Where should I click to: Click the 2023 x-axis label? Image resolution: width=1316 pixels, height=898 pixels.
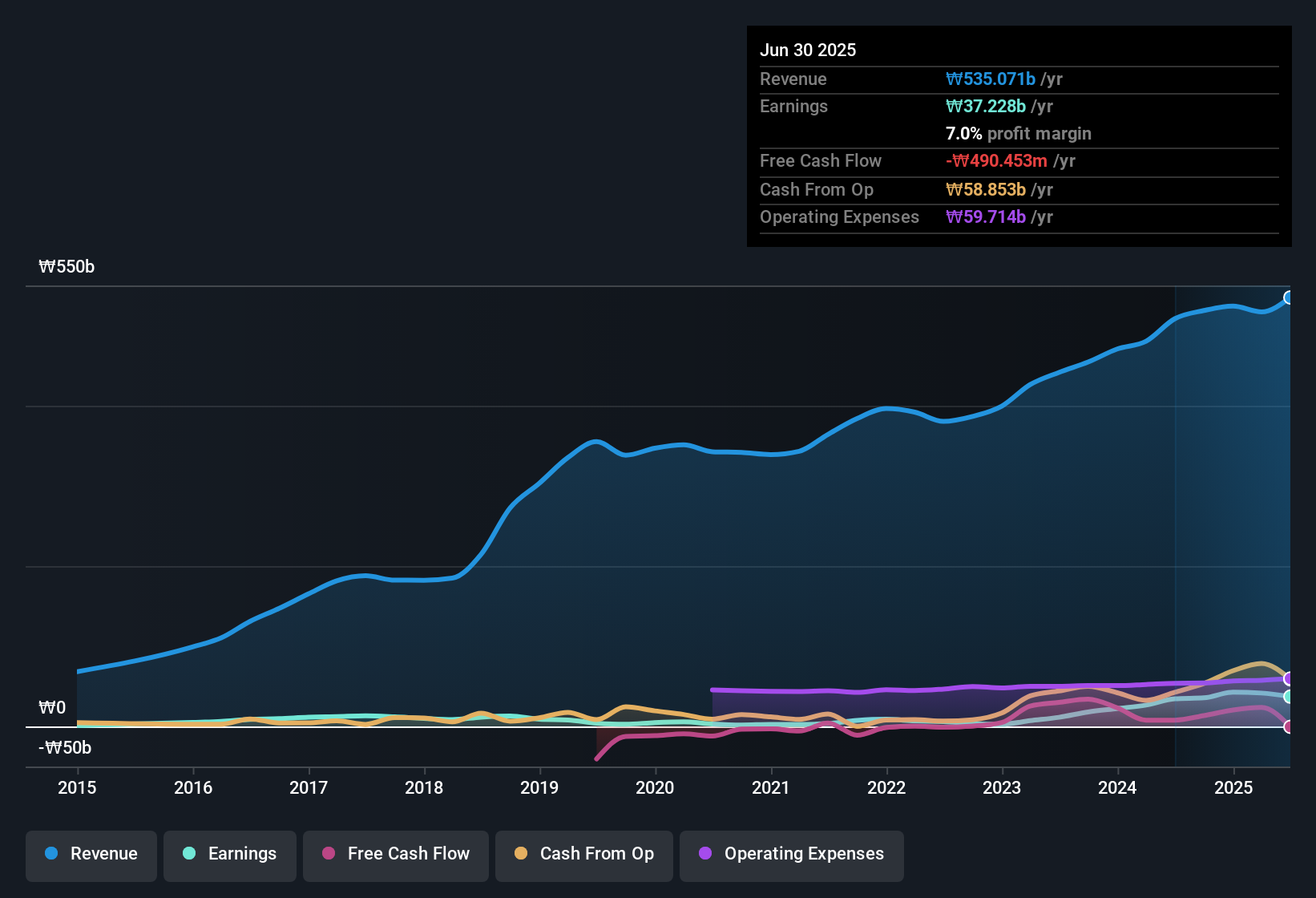[x=1002, y=788]
